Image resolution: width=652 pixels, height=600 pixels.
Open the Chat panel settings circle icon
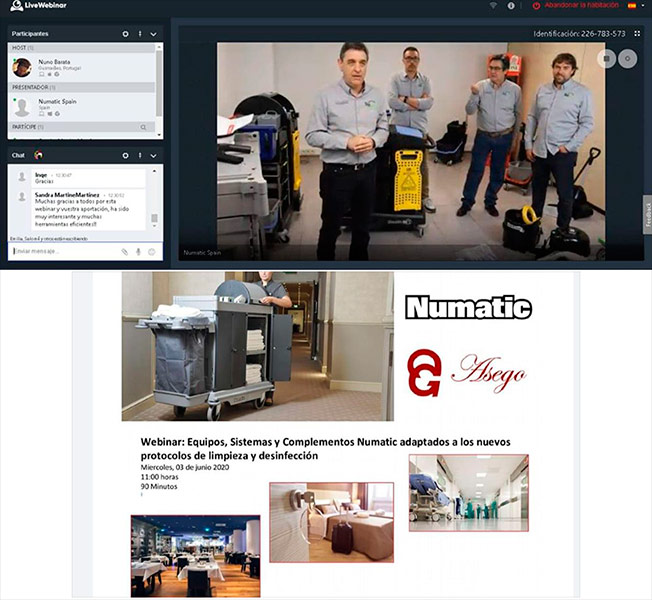125,156
